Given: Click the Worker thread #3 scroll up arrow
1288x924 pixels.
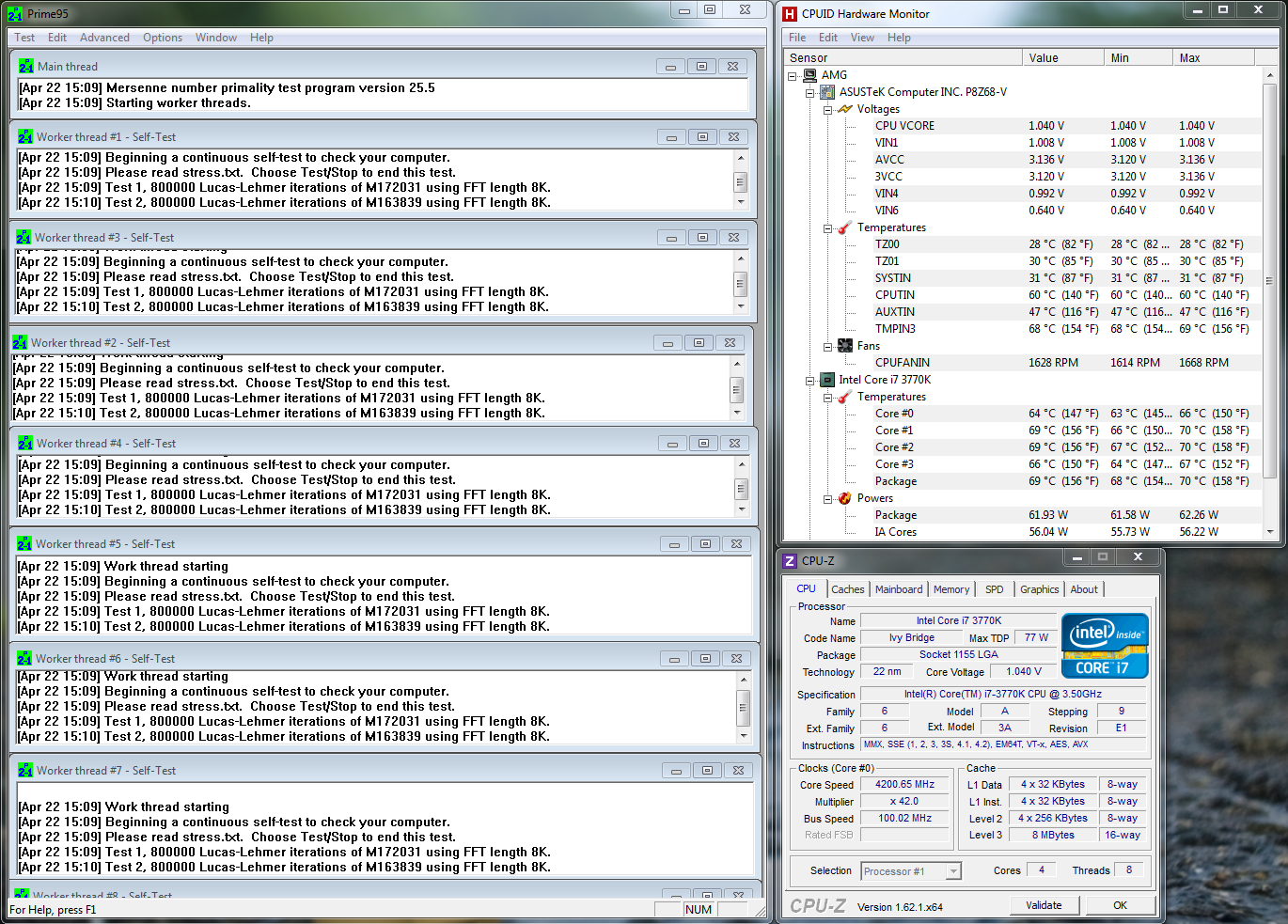Looking at the screenshot, I should 741,258.
